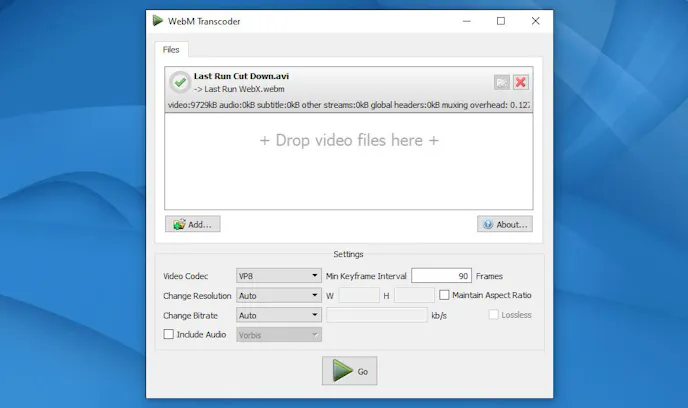Screen dimensions: 688x408
Task: Open the Change Bitrate dropdown
Action: click(278, 315)
